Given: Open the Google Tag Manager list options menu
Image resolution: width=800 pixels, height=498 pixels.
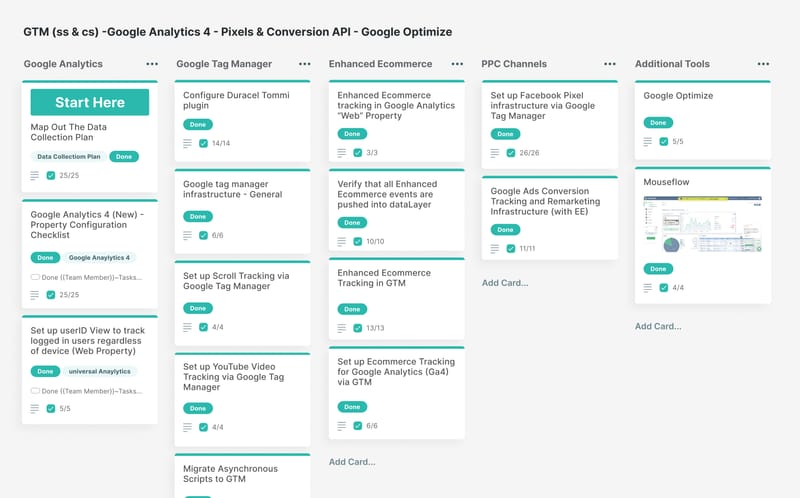Looking at the screenshot, I should [305, 64].
